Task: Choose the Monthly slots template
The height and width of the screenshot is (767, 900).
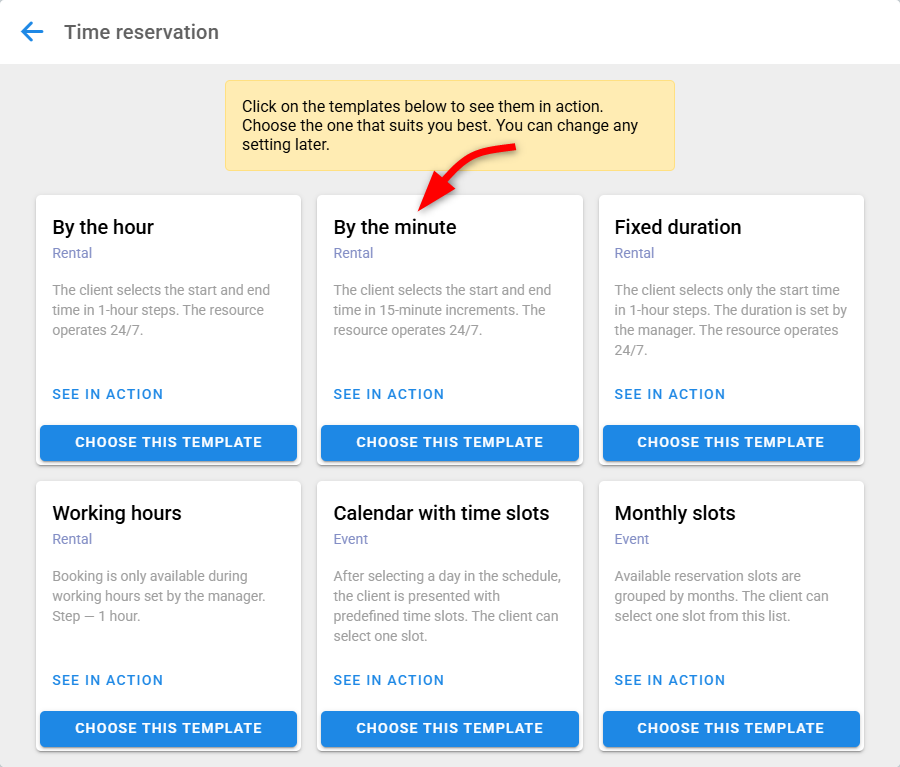Action: [730, 728]
